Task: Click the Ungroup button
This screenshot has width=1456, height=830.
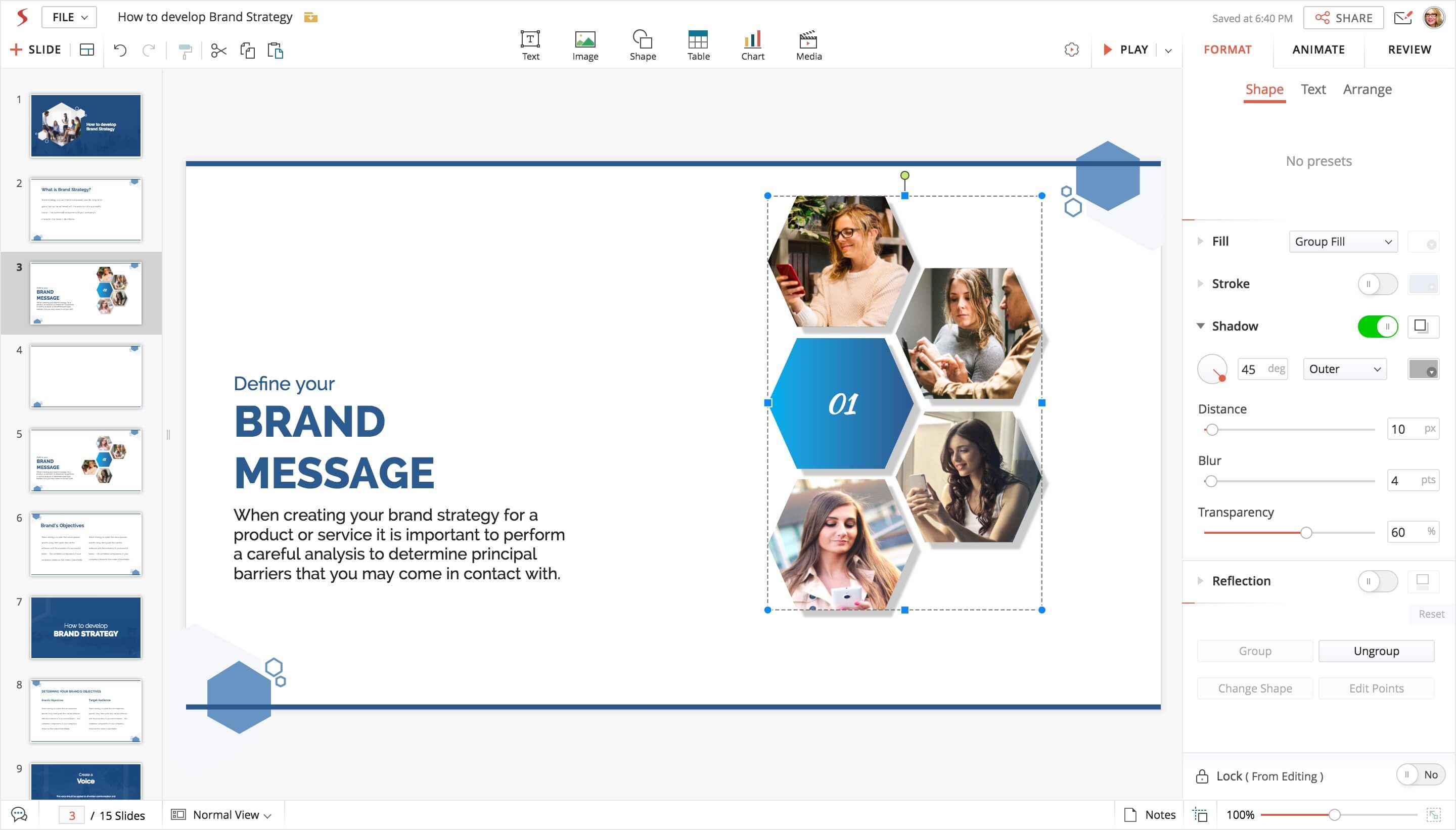Action: [1376, 651]
